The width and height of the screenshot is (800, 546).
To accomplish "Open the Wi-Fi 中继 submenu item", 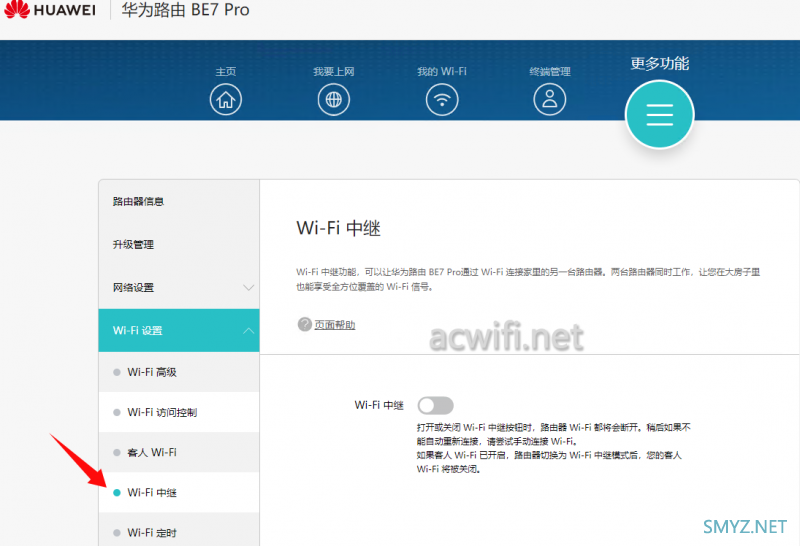I will [x=179, y=492].
